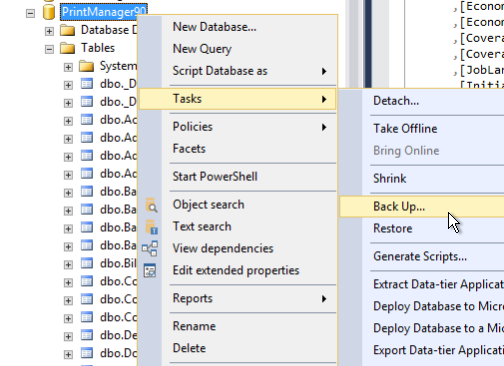Click the Edit extended properties icon
Viewport: 504px width, 366px height.
click(x=150, y=270)
